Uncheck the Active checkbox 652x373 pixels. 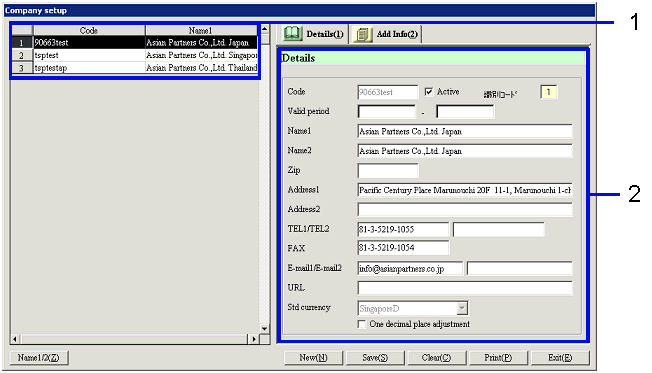(x=428, y=91)
